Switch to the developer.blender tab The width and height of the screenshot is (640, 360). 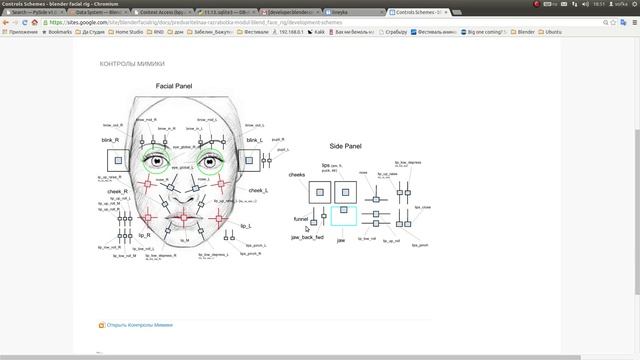(x=289, y=12)
